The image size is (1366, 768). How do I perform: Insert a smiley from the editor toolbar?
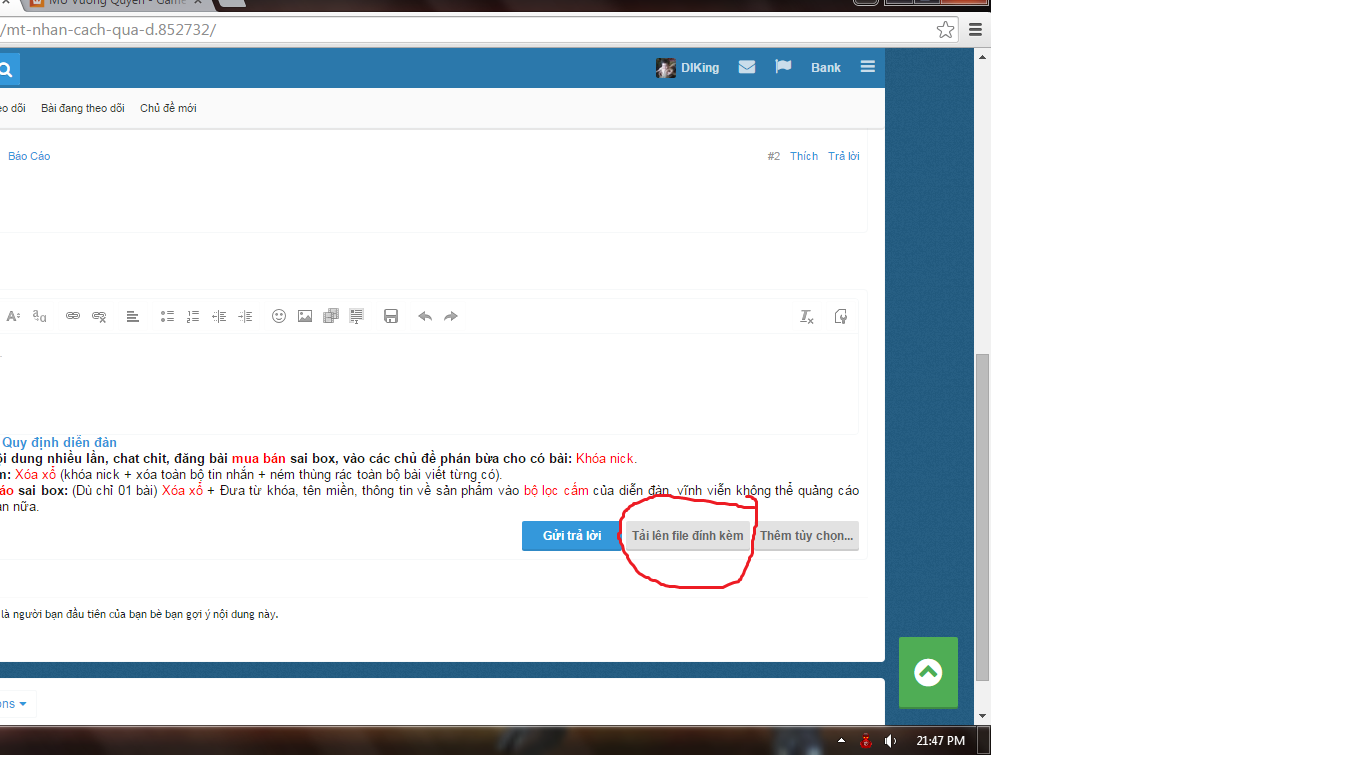coord(279,316)
